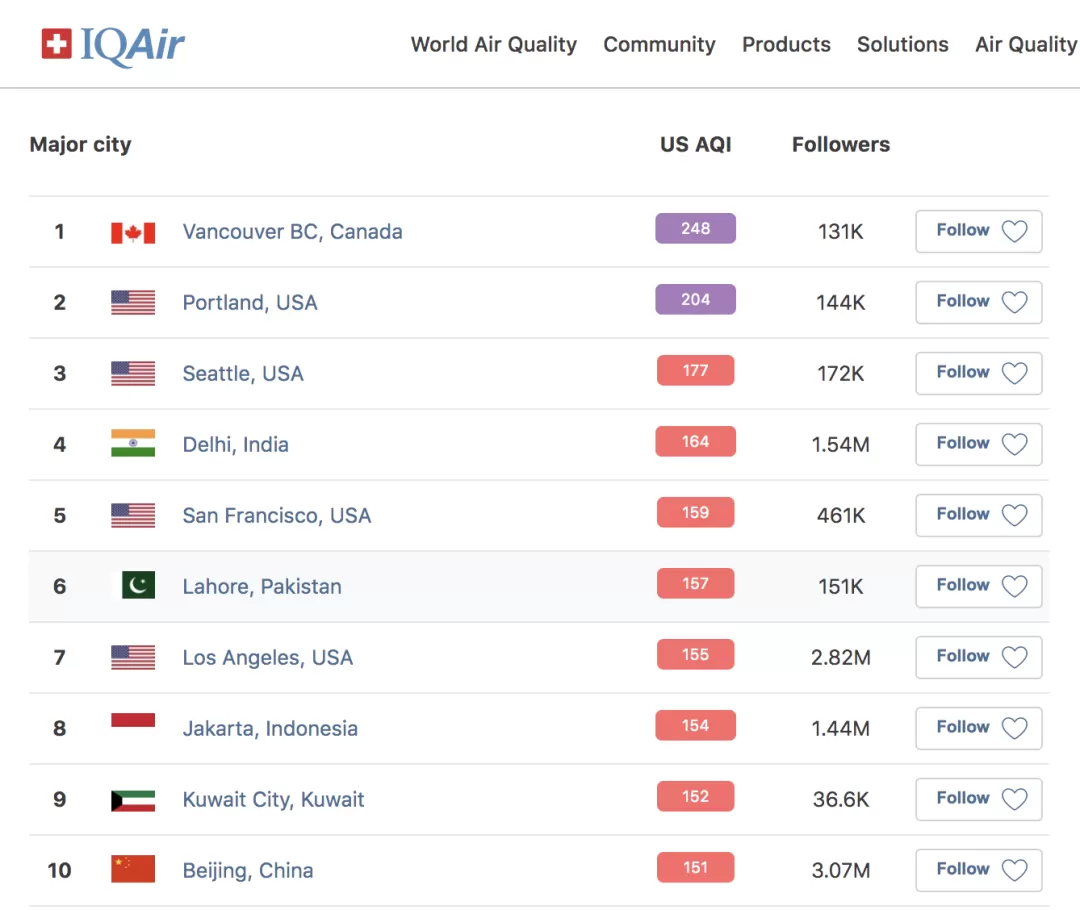Open the Delhi, India city link
The width and height of the screenshot is (1080, 910).
(x=236, y=444)
